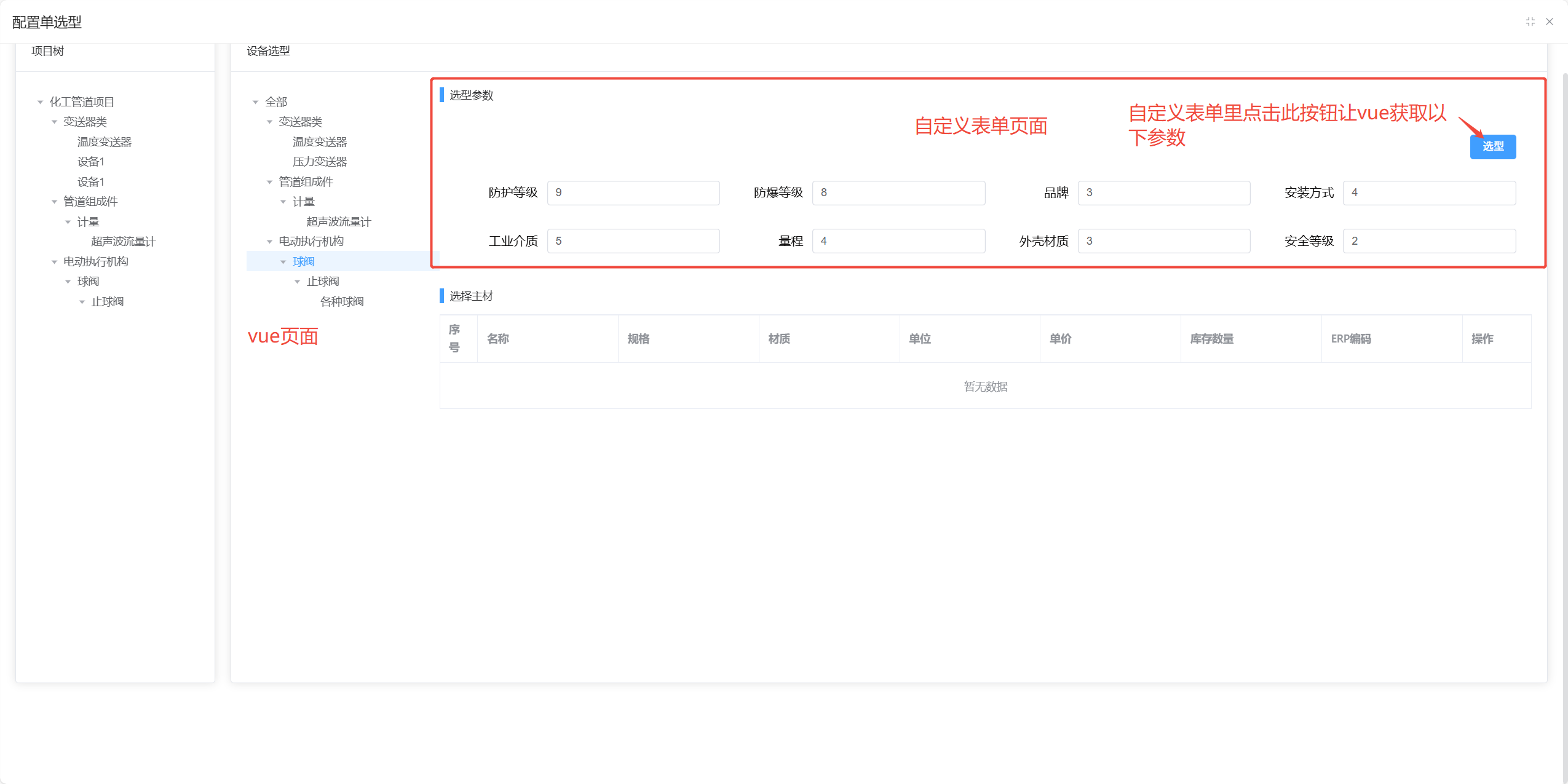1568x784 pixels.
Task: Toggle the 止球阀 arrow in the device tree
Action: pos(298,282)
